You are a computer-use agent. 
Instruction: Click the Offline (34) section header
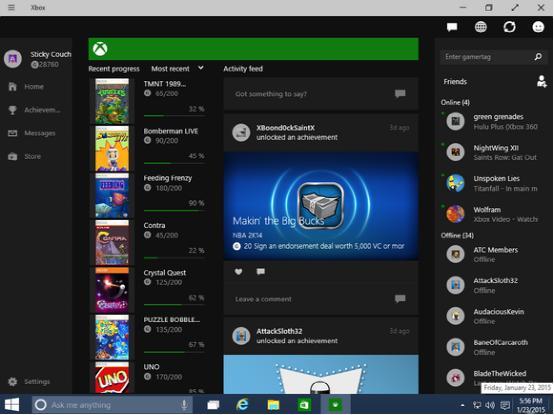click(x=457, y=235)
